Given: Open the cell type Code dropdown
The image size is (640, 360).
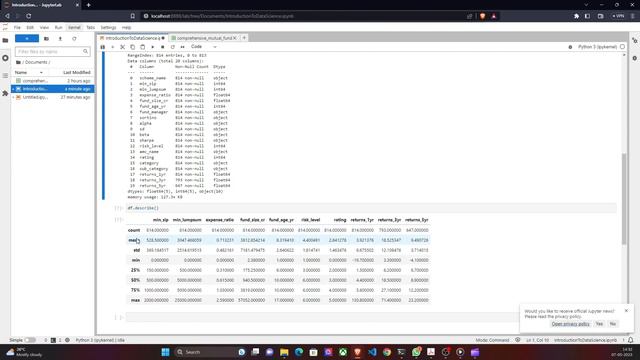Looking at the screenshot, I should 204,47.
